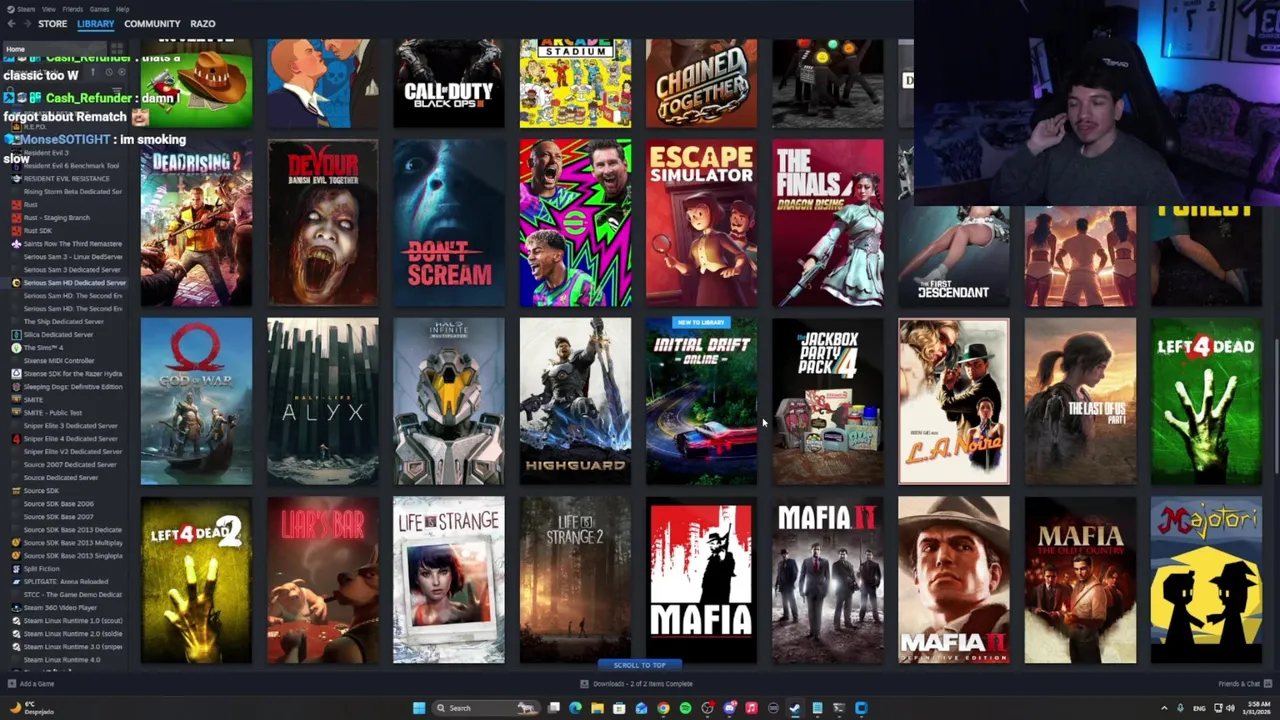Open the Mafia II Definitive Edition cover
This screenshot has width=1280, height=720.
954,580
